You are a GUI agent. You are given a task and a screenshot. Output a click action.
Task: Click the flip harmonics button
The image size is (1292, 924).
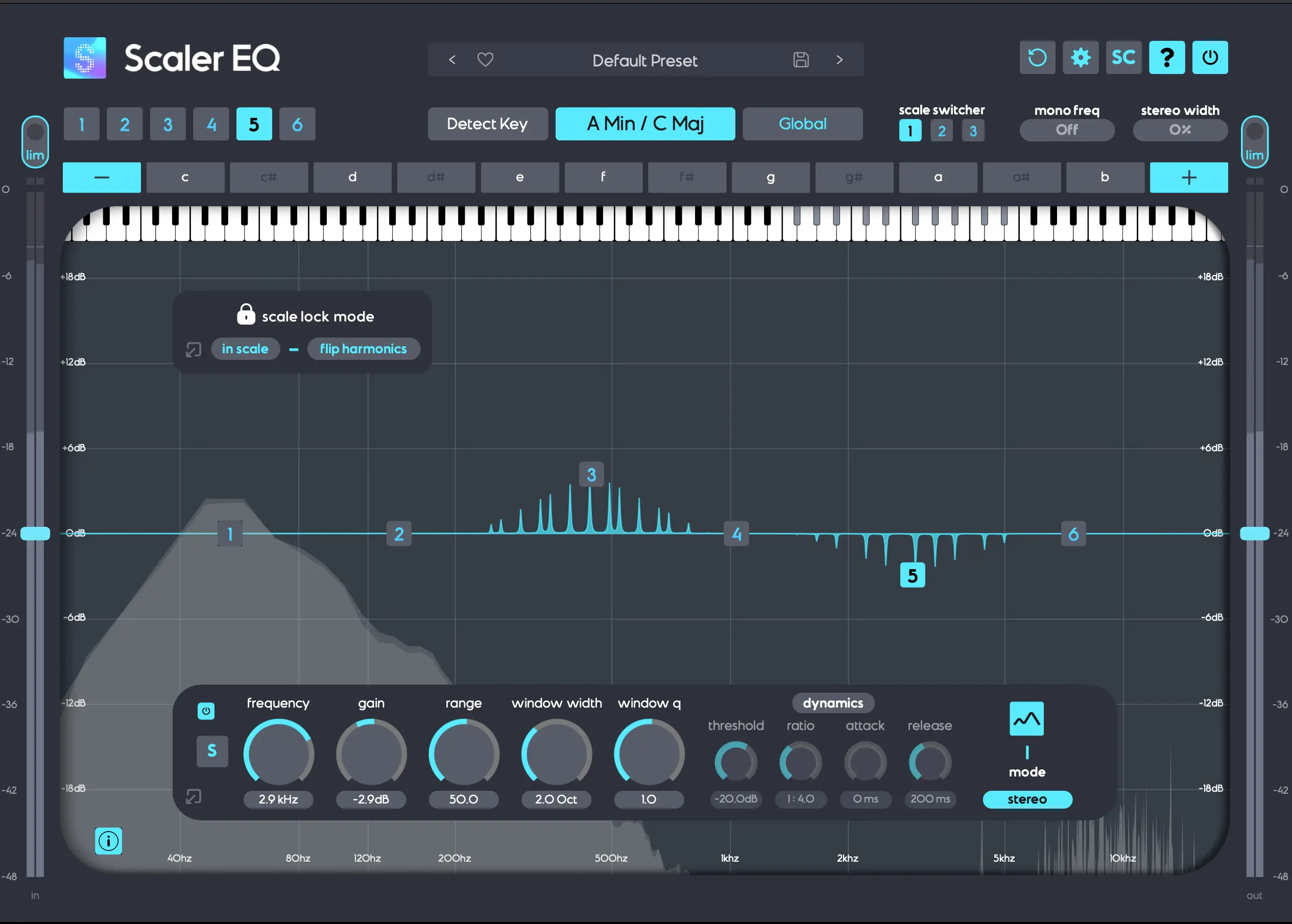(363, 349)
